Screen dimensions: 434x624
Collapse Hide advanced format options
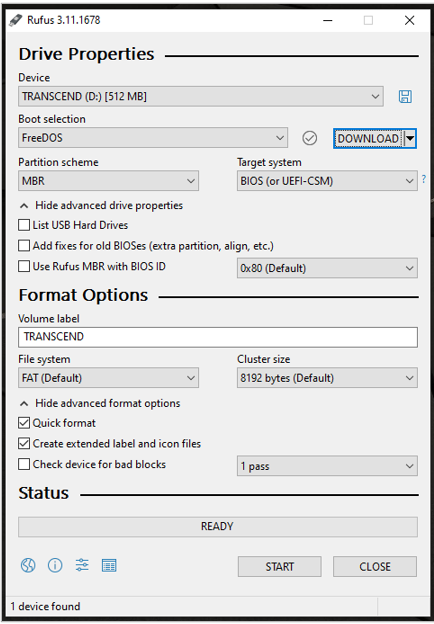pyautogui.click(x=100, y=403)
